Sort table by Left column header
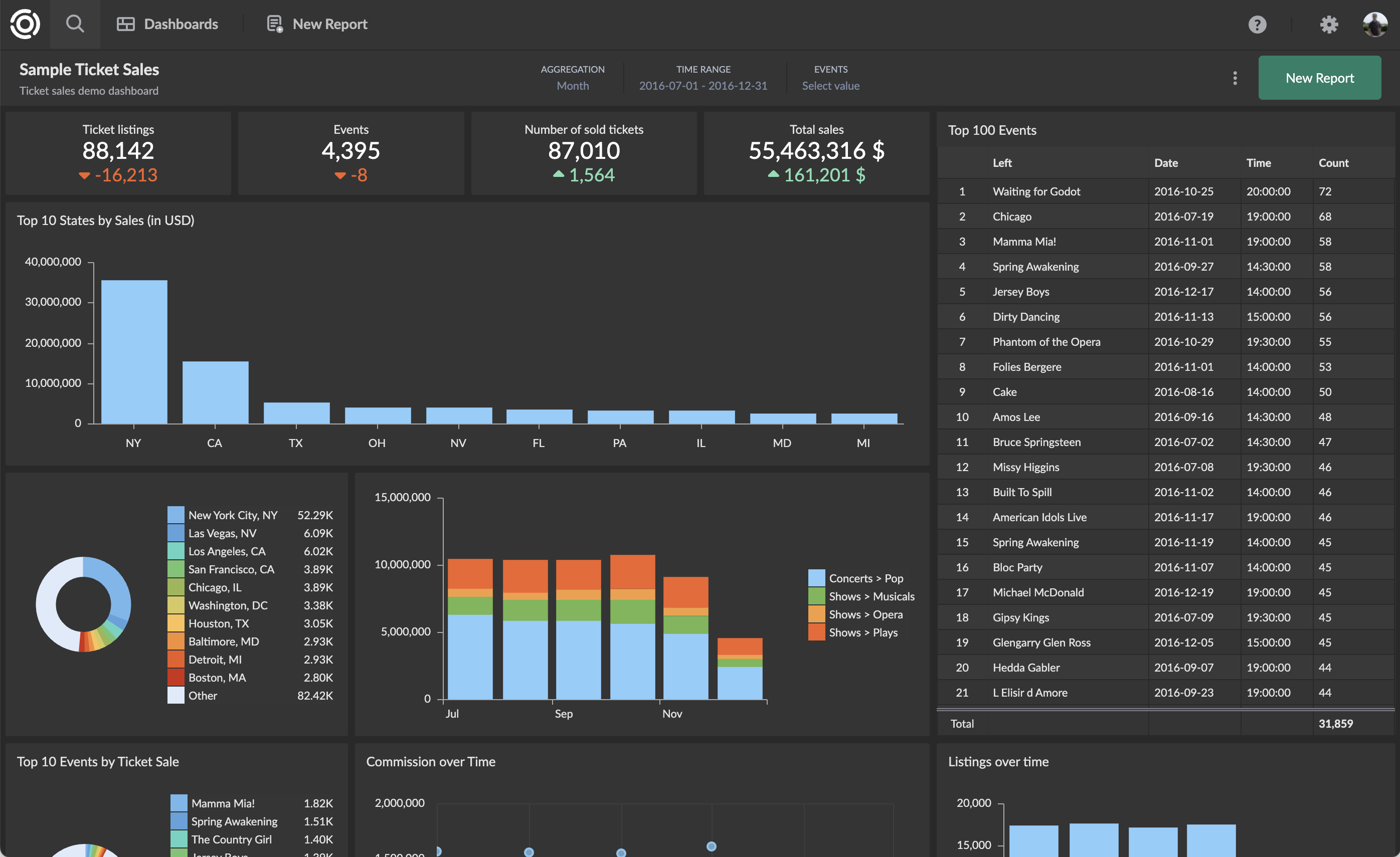The width and height of the screenshot is (1400, 857). click(1002, 163)
